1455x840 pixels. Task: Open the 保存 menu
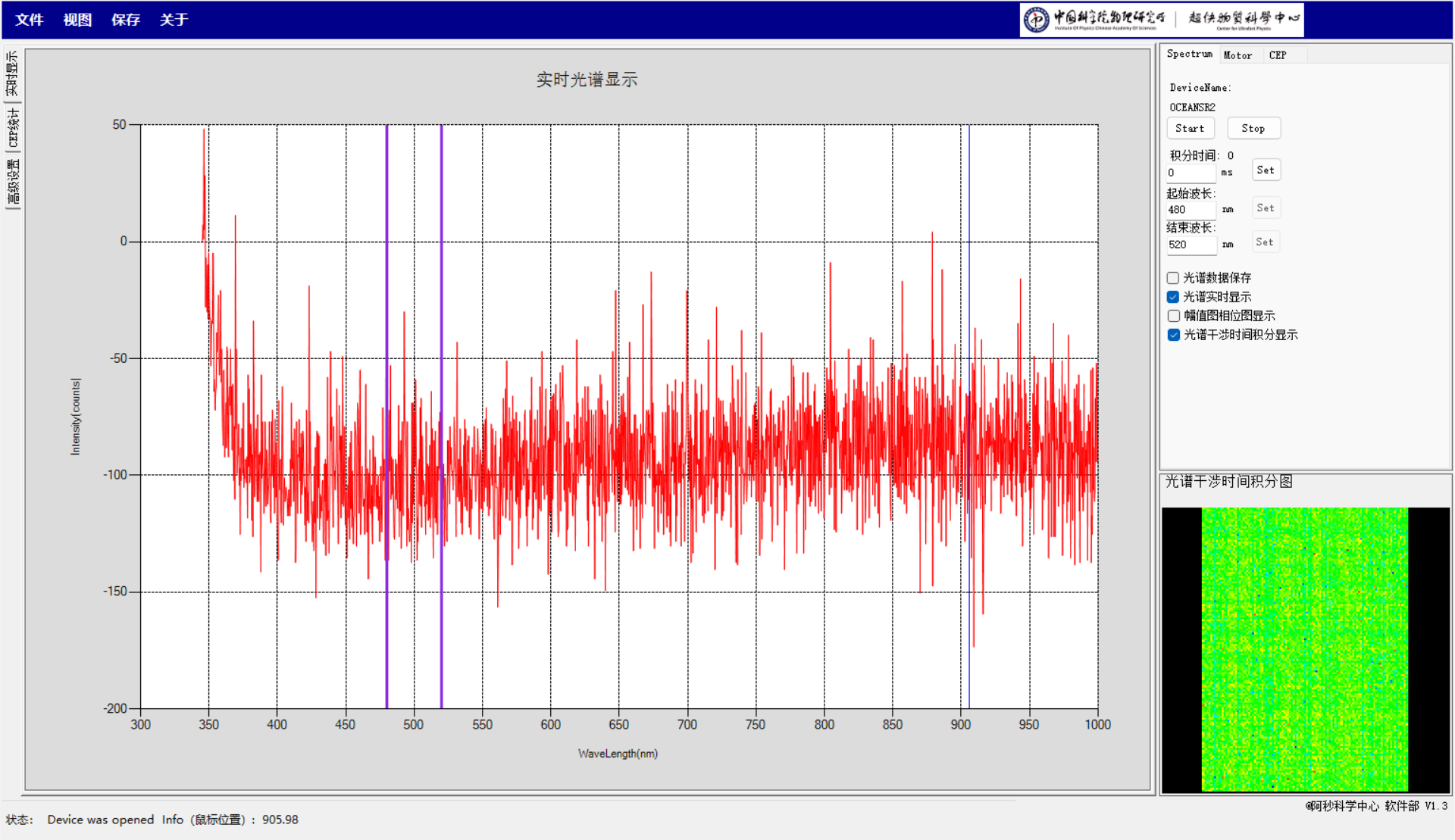[126, 20]
